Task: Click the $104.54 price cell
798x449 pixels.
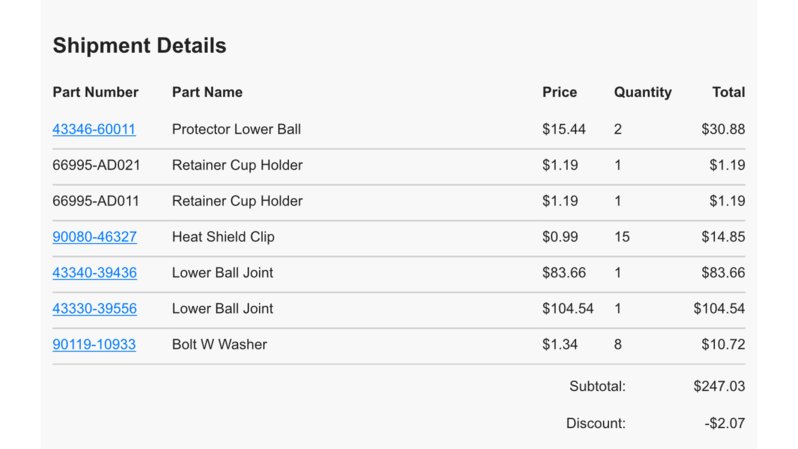Action: point(567,308)
